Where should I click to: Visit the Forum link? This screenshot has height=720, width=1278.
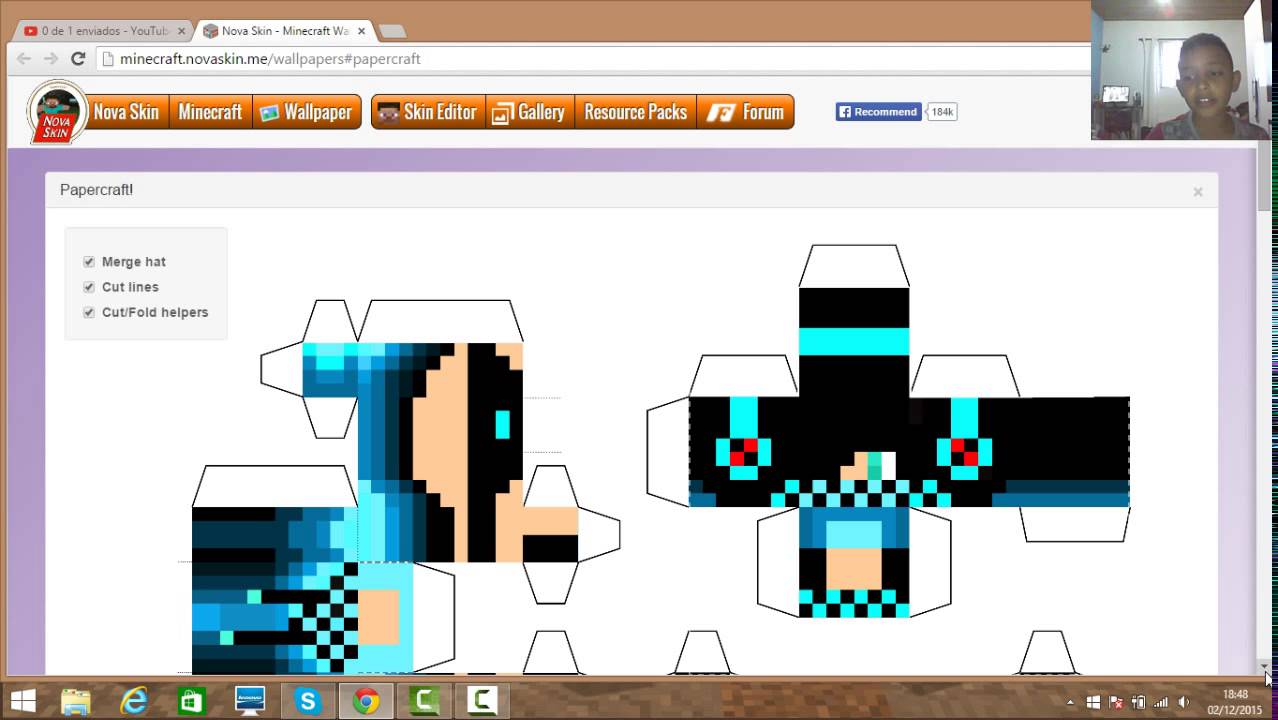point(746,112)
